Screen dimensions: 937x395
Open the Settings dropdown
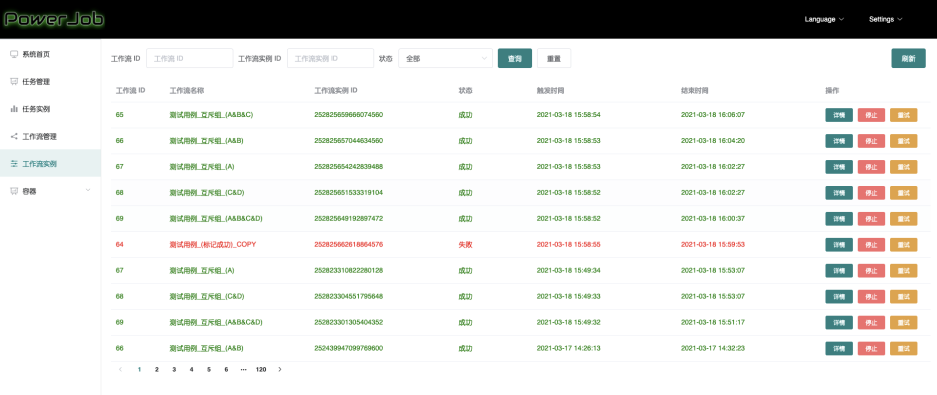pos(886,19)
